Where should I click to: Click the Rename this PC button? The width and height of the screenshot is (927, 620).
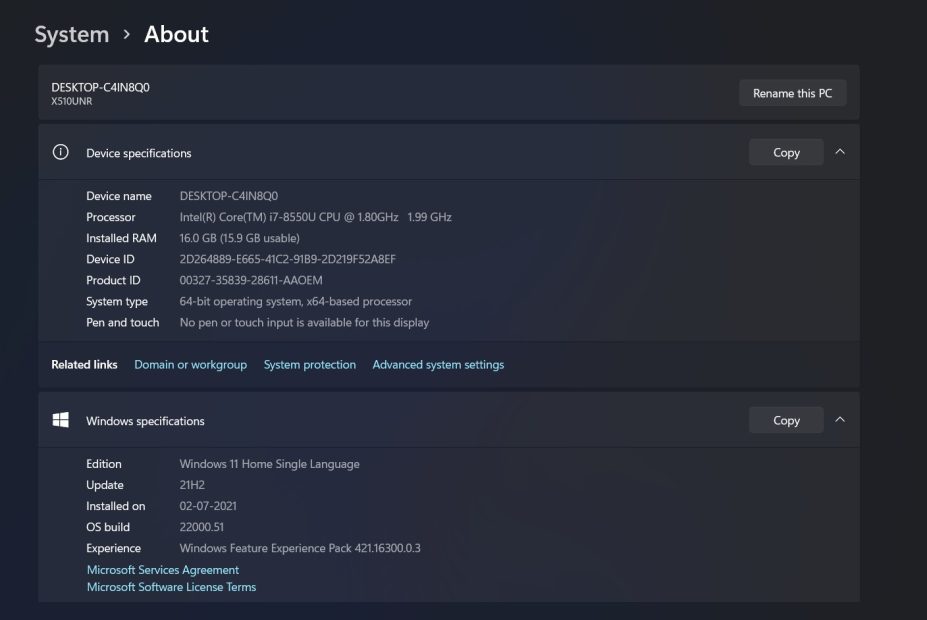click(x=792, y=93)
